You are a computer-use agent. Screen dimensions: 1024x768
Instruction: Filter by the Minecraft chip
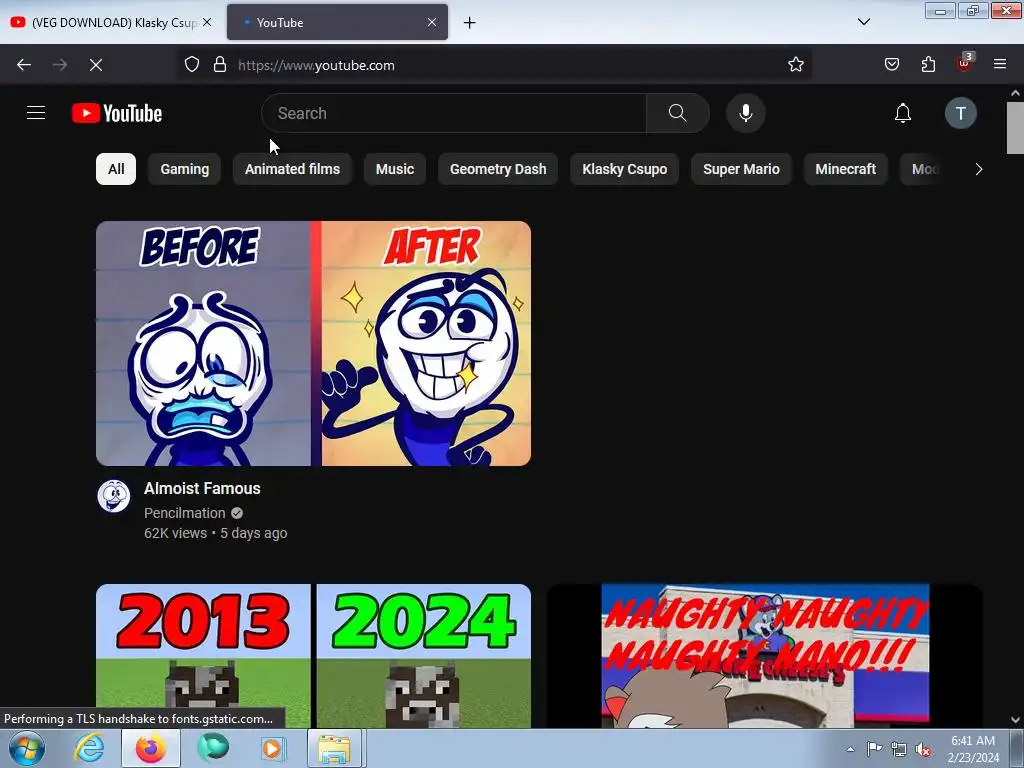[x=845, y=169]
